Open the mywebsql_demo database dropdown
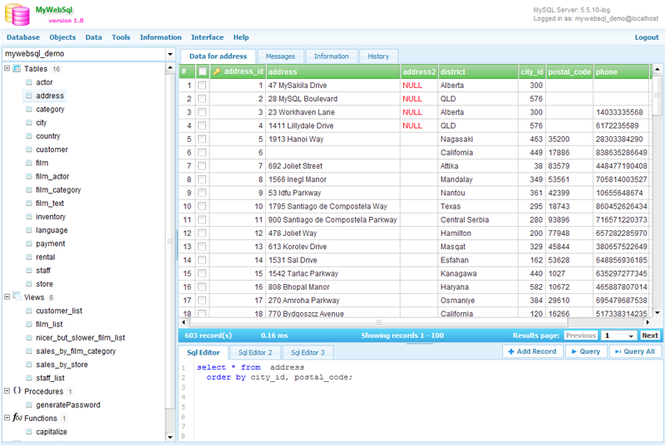The image size is (665, 446). 168,53
